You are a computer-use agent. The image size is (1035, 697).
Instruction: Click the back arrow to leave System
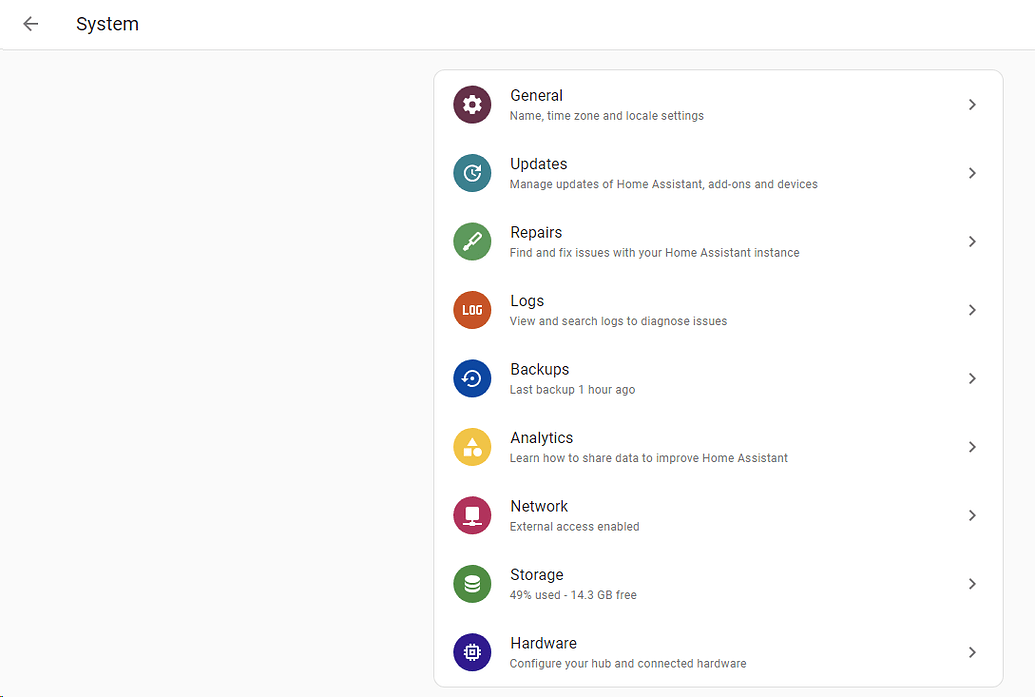tap(29, 24)
